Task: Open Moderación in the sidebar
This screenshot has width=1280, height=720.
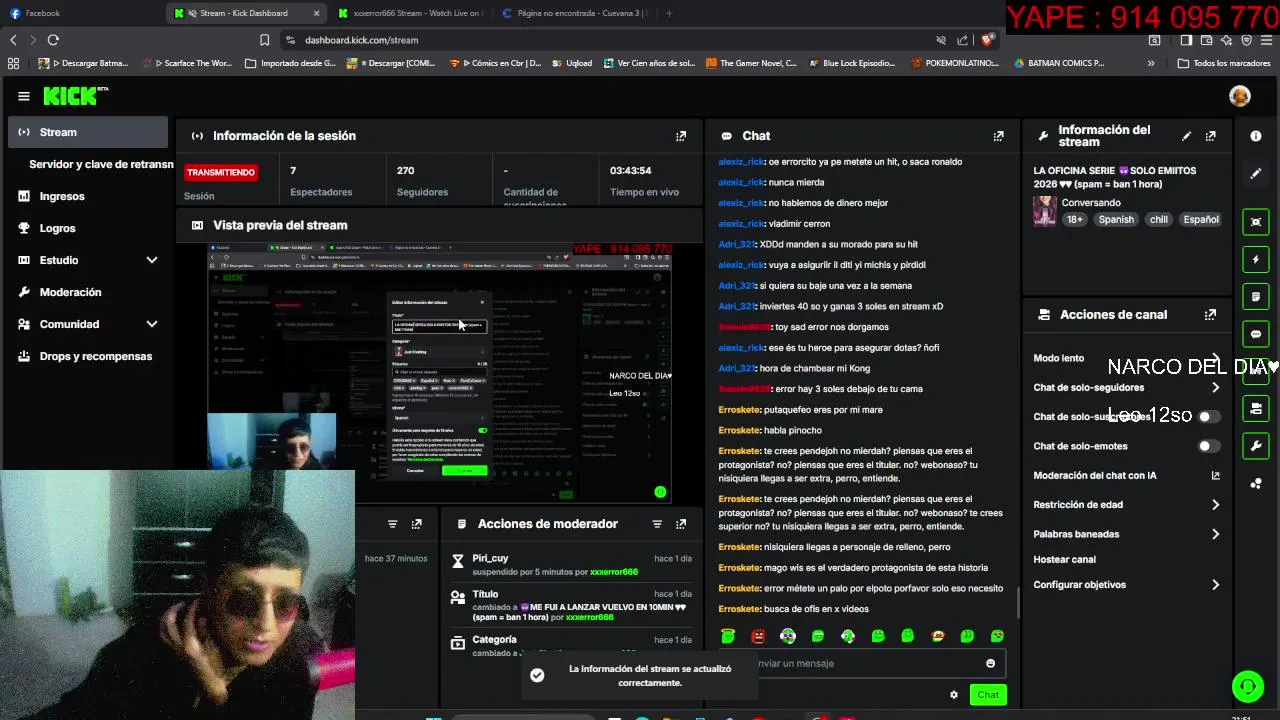Action: [70, 292]
